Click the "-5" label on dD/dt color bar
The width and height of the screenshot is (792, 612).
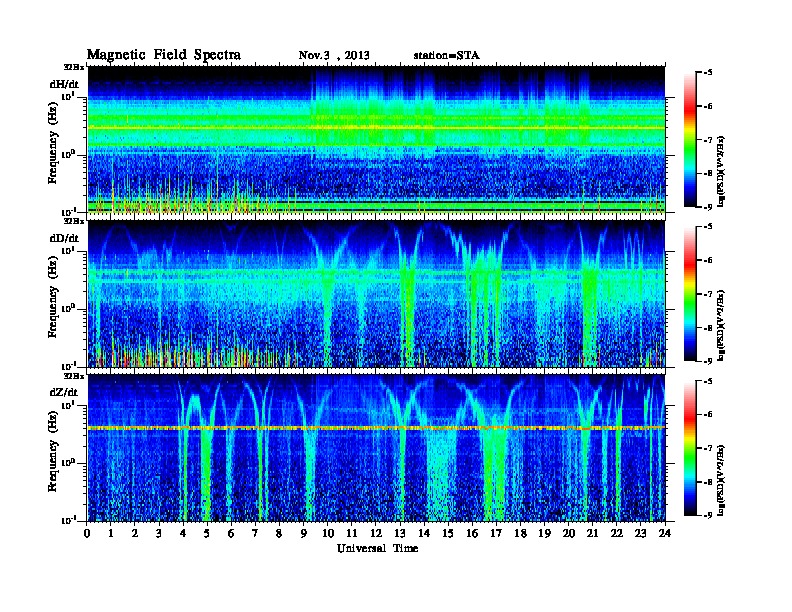pyautogui.click(x=708, y=227)
